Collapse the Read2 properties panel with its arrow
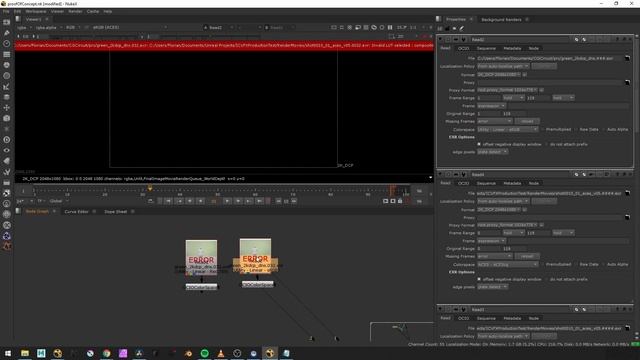Image resolution: width=640 pixels, height=360 pixels. (440, 40)
